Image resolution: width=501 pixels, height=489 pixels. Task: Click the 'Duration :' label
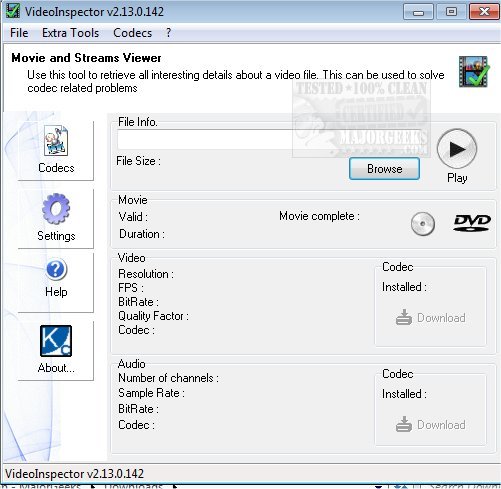click(x=142, y=234)
